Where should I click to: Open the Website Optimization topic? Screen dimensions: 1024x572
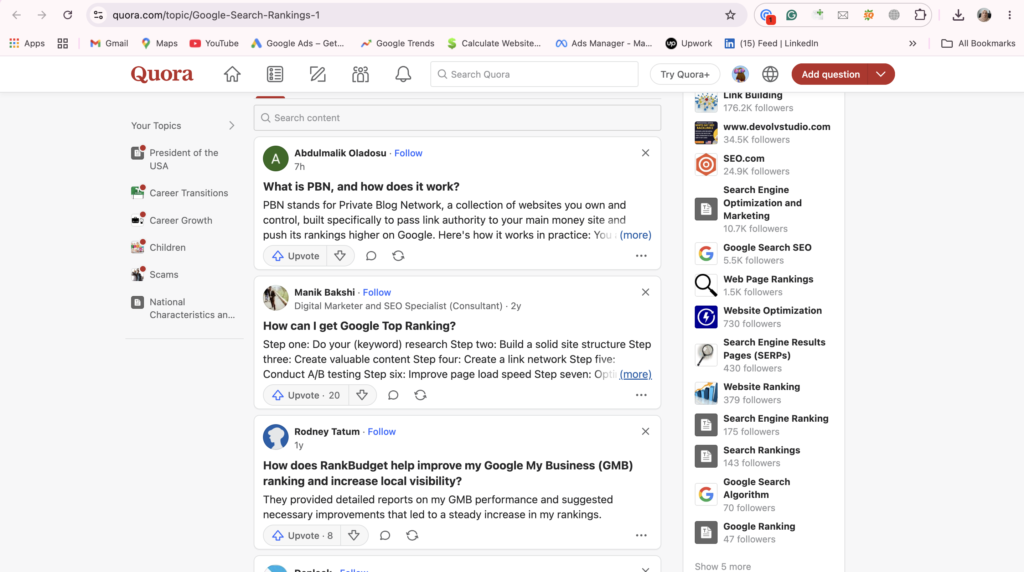(x=772, y=311)
